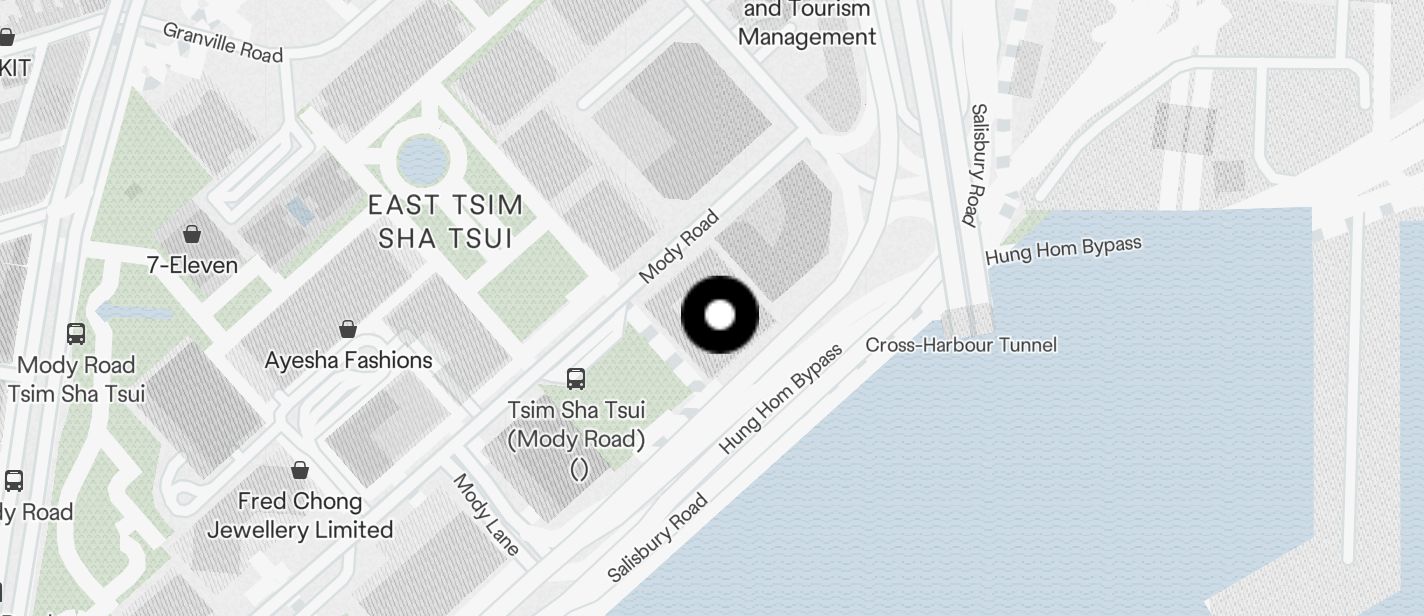This screenshot has width=1424, height=616.
Task: Click the Cross-Harbour Tunnel label
Action: pyautogui.click(x=961, y=345)
